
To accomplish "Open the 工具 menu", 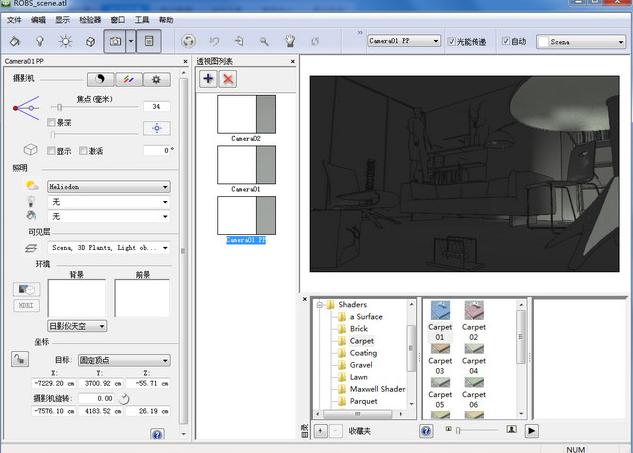I will [x=142, y=20].
